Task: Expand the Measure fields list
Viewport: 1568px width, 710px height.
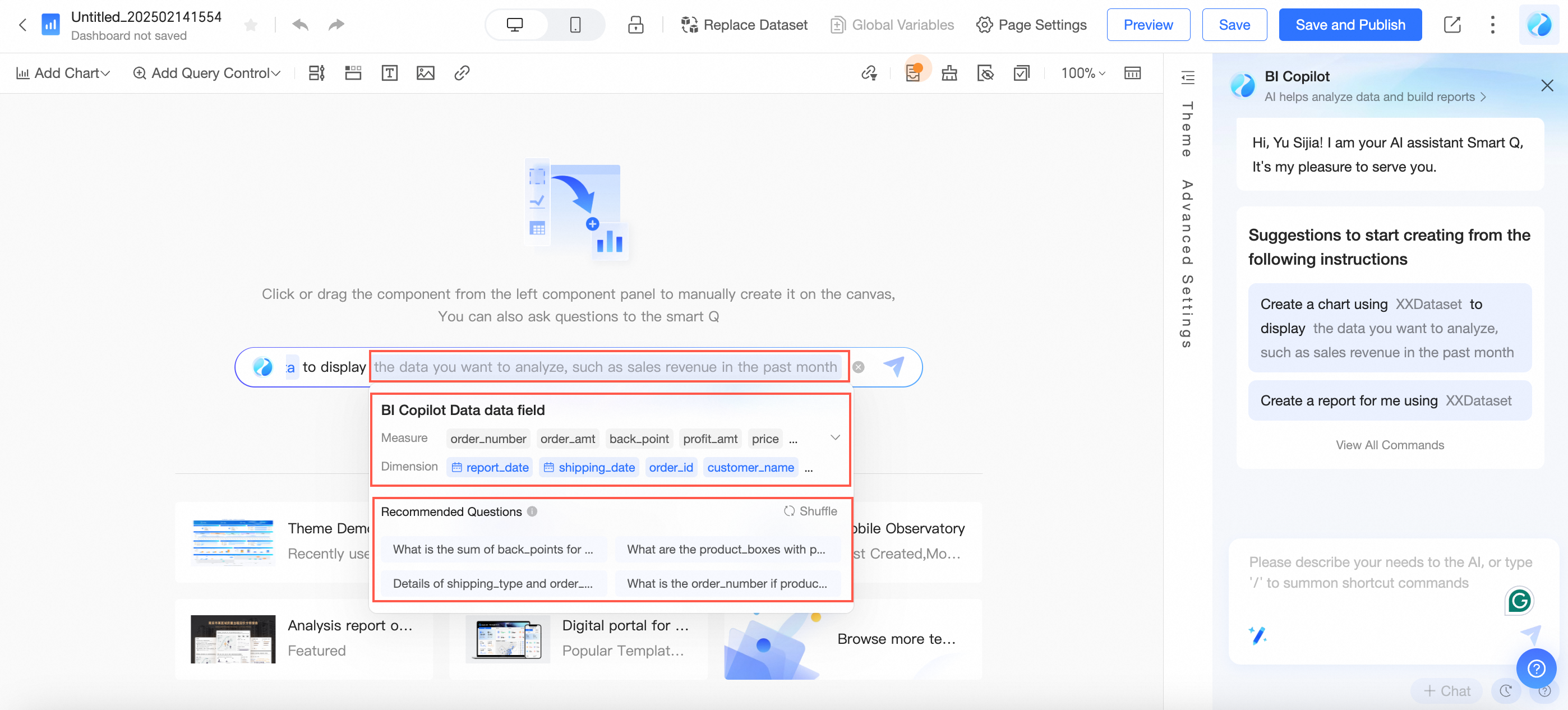Action: (835, 438)
